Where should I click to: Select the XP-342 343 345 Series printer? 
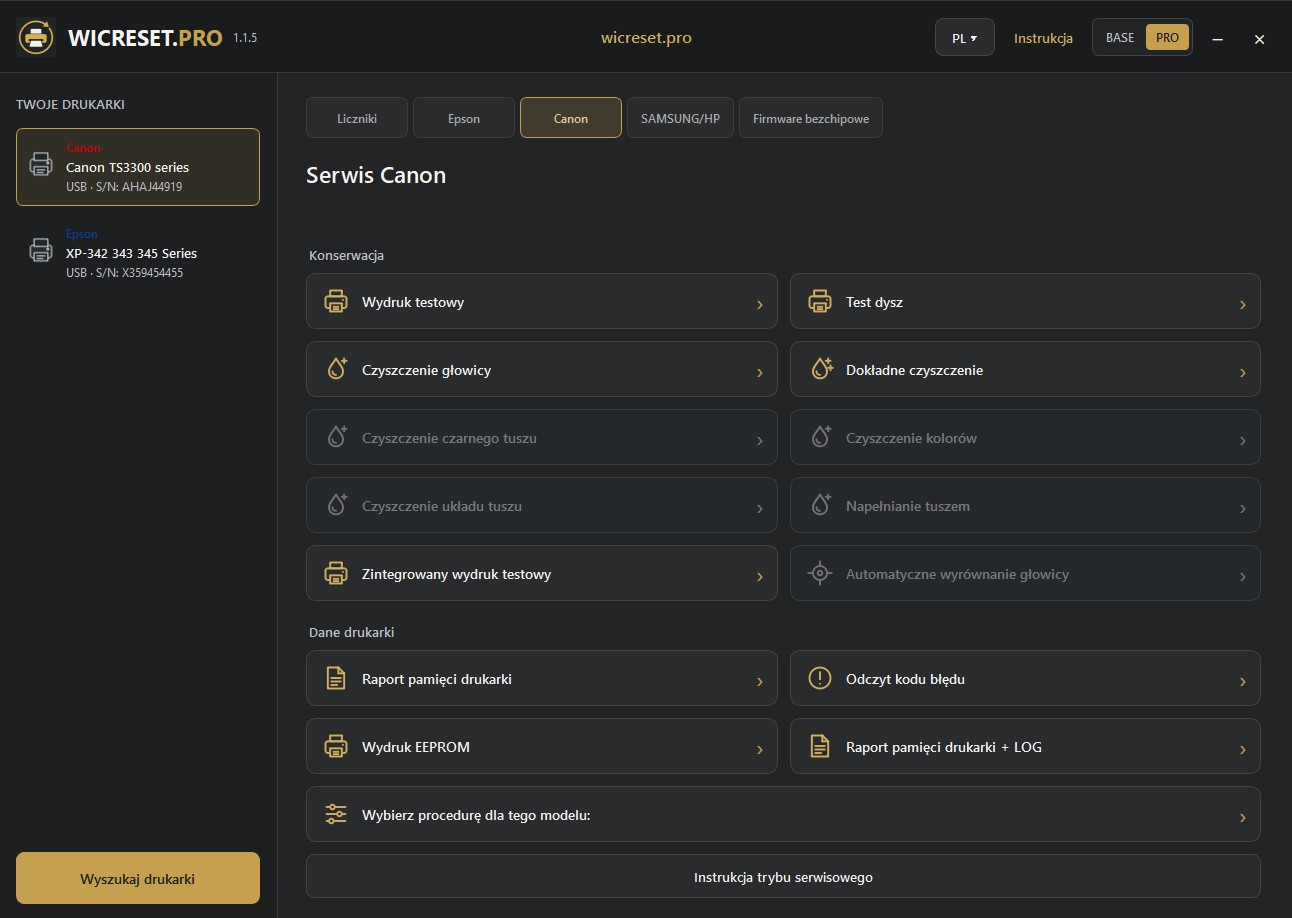coord(138,253)
